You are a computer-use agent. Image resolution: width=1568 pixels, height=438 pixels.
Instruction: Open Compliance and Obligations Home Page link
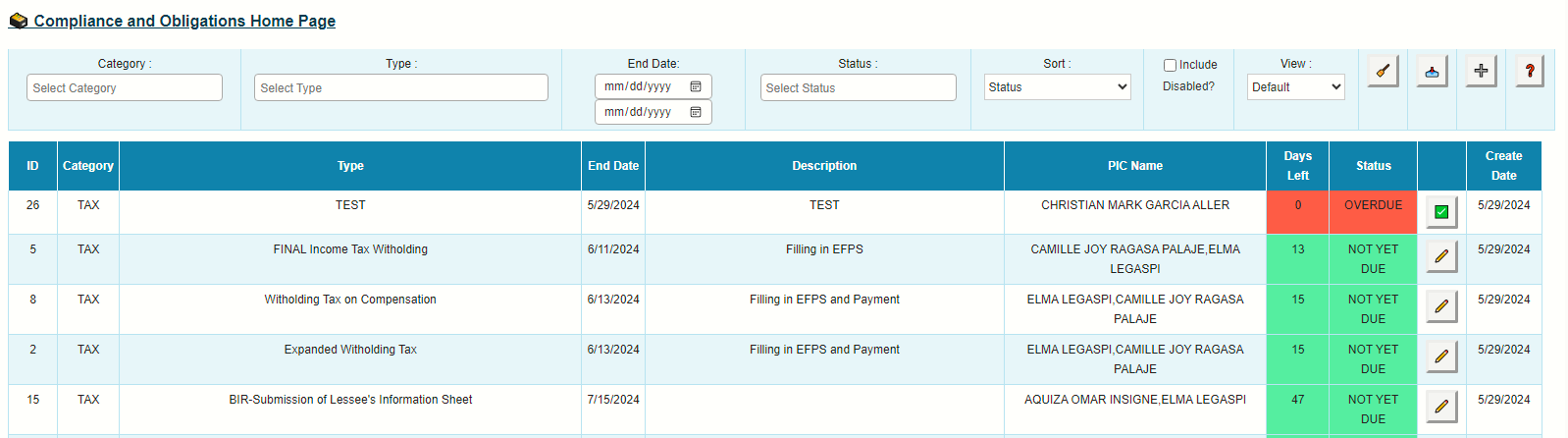184,21
